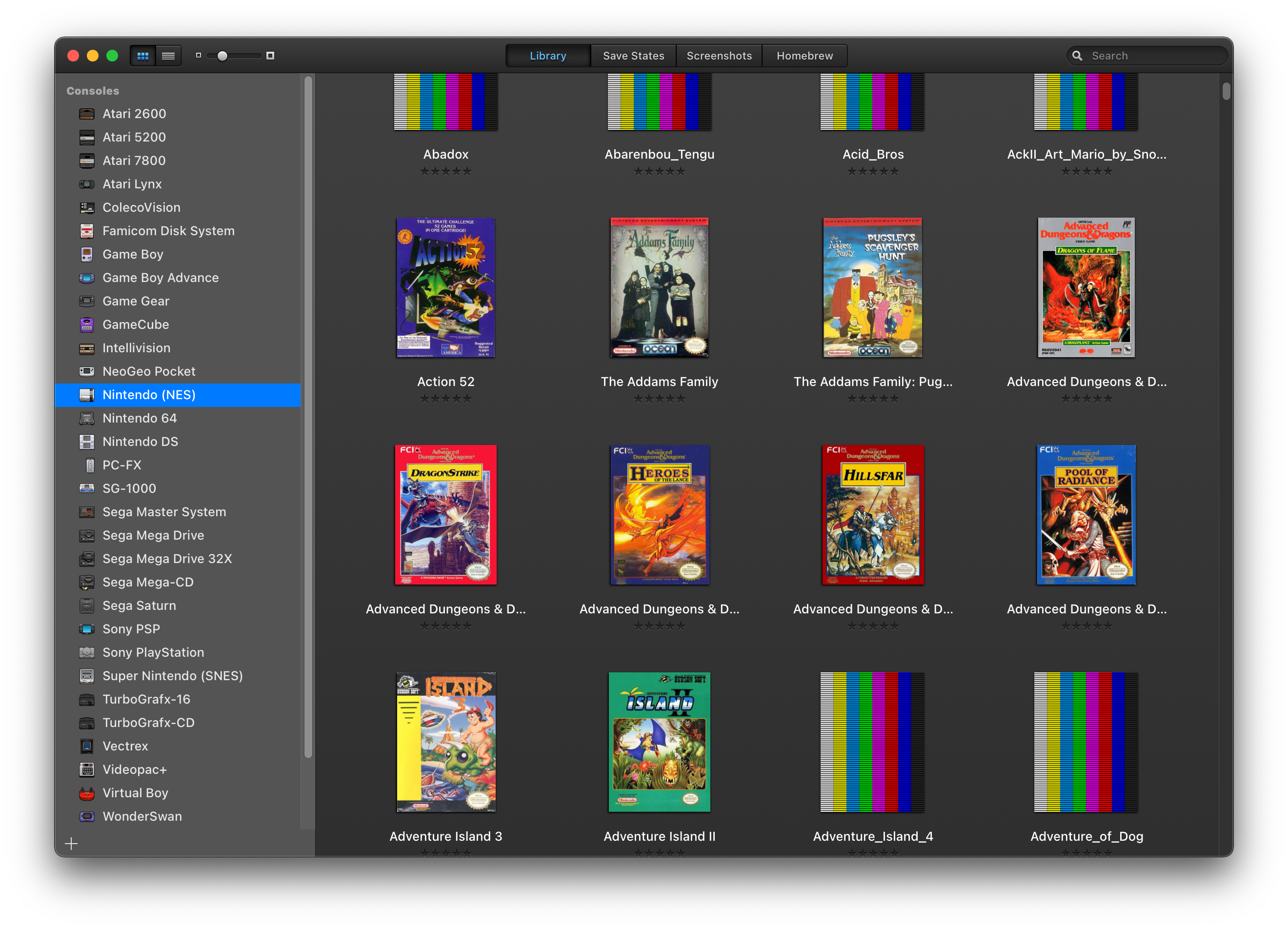Select the Game Boy Advance icon
Image resolution: width=1288 pixels, height=929 pixels.
(x=87, y=278)
